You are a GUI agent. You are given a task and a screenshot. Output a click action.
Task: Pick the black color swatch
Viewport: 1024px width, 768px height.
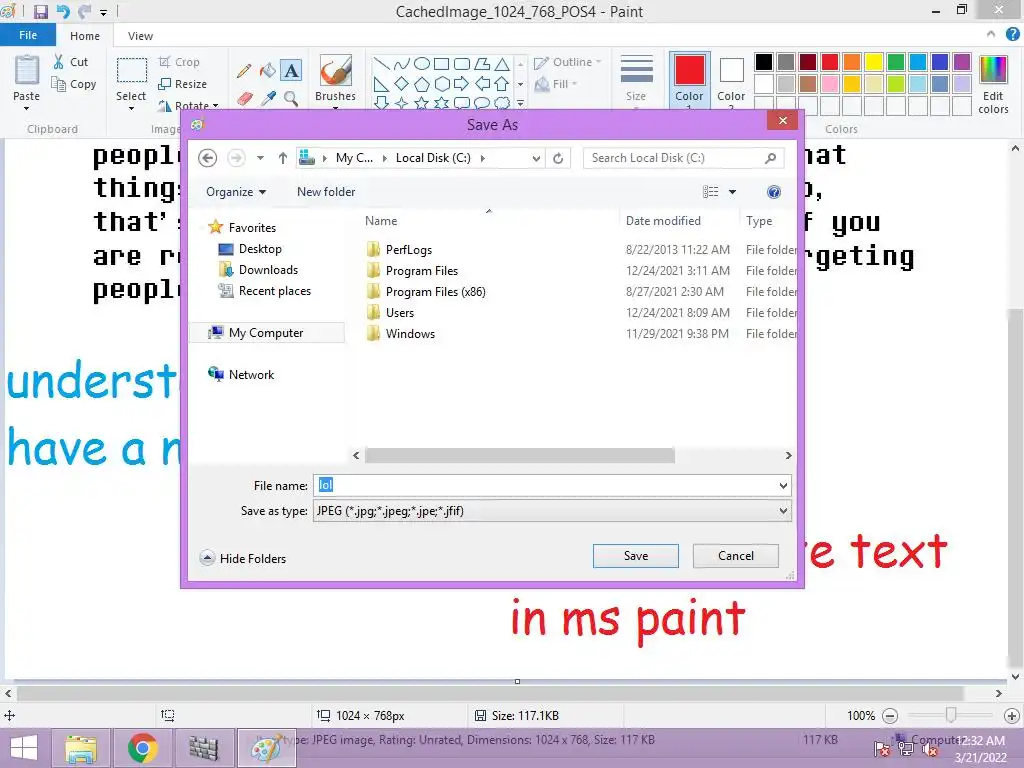pos(763,62)
